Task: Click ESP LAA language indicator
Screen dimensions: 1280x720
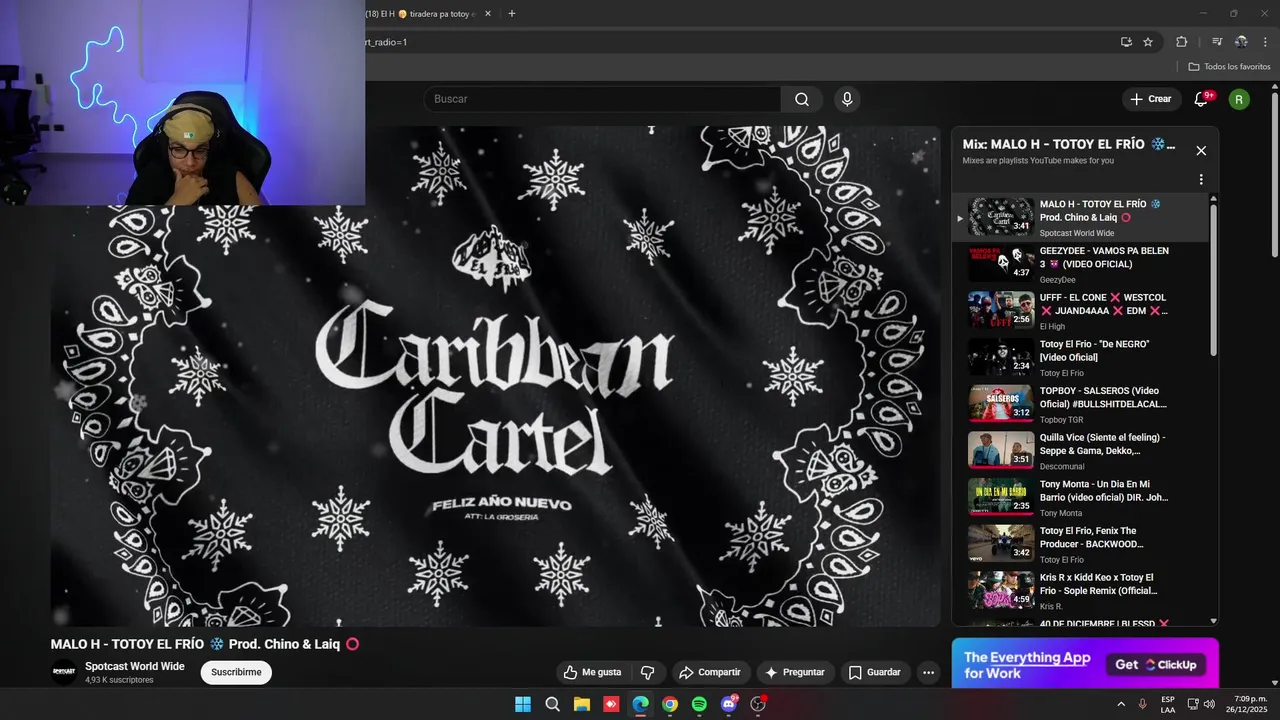Action: 1168,704
